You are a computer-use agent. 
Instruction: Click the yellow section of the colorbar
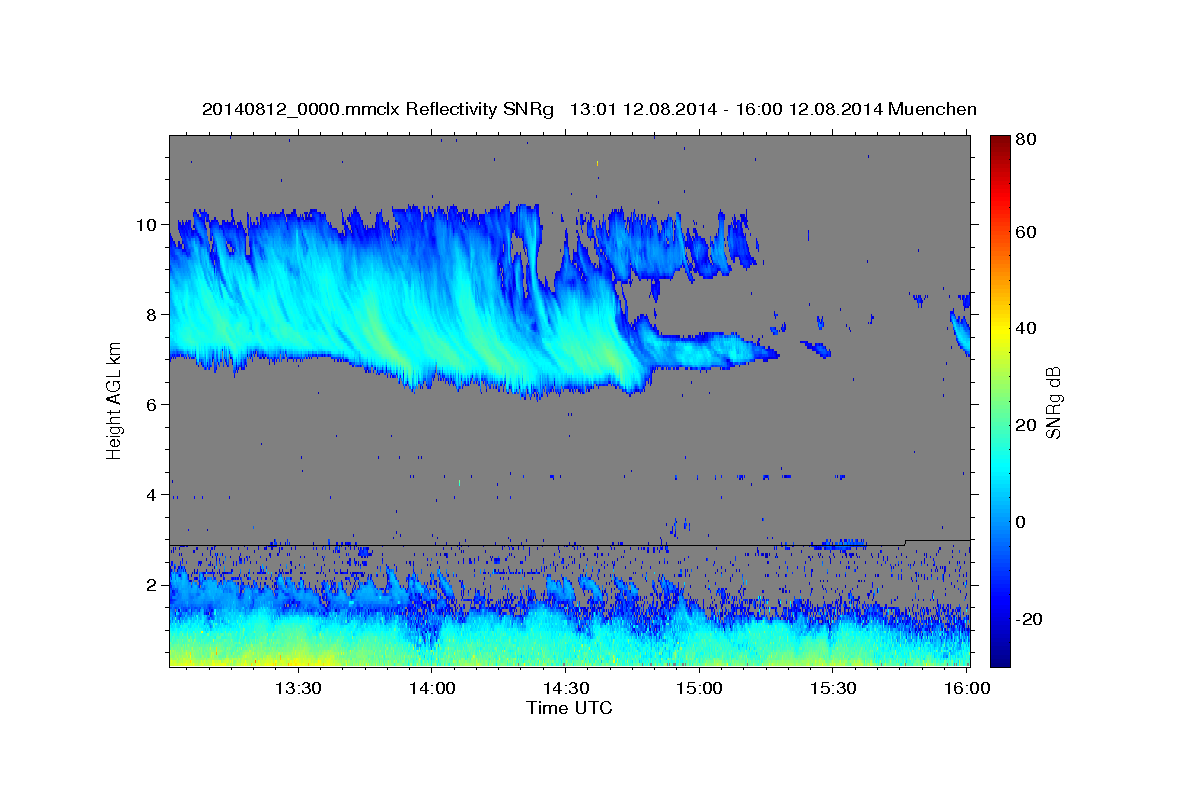point(999,330)
